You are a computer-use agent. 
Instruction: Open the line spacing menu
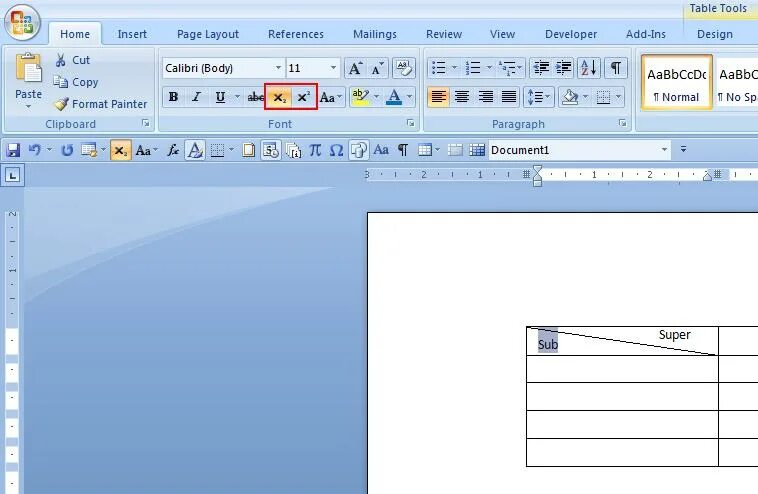tap(539, 97)
